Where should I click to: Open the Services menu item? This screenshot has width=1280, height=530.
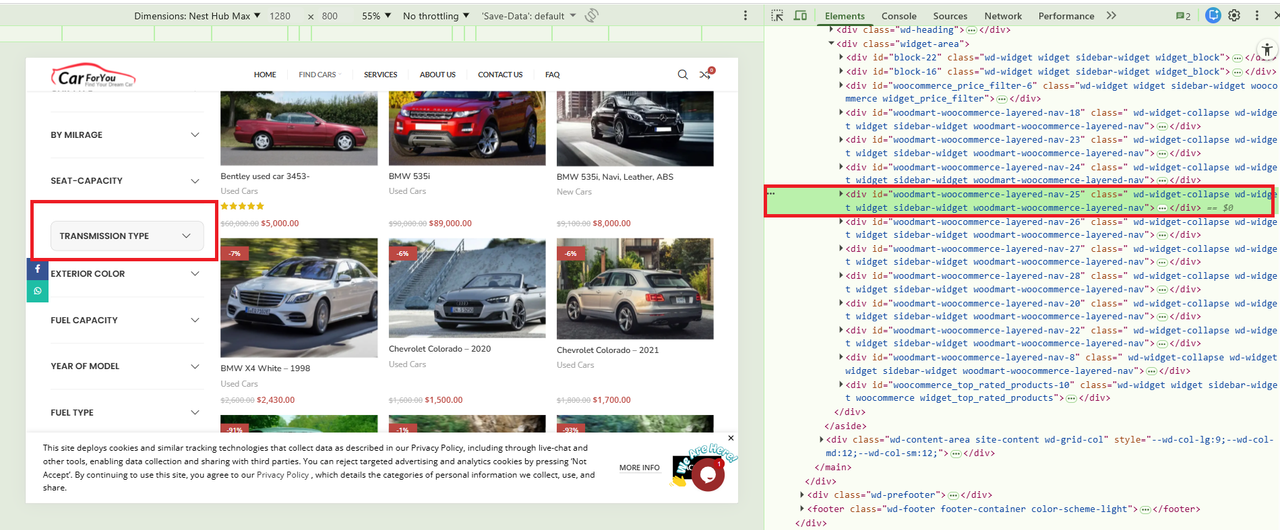(380, 75)
